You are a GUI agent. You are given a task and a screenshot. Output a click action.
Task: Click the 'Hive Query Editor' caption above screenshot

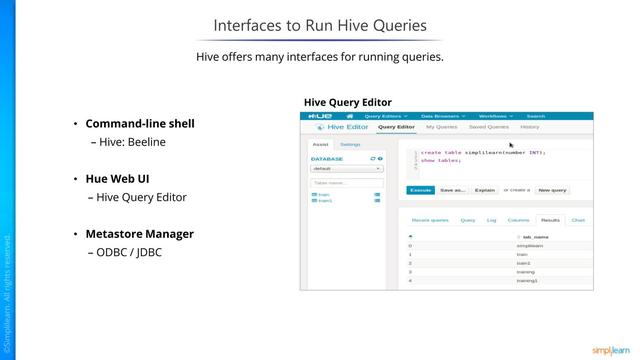point(348,102)
